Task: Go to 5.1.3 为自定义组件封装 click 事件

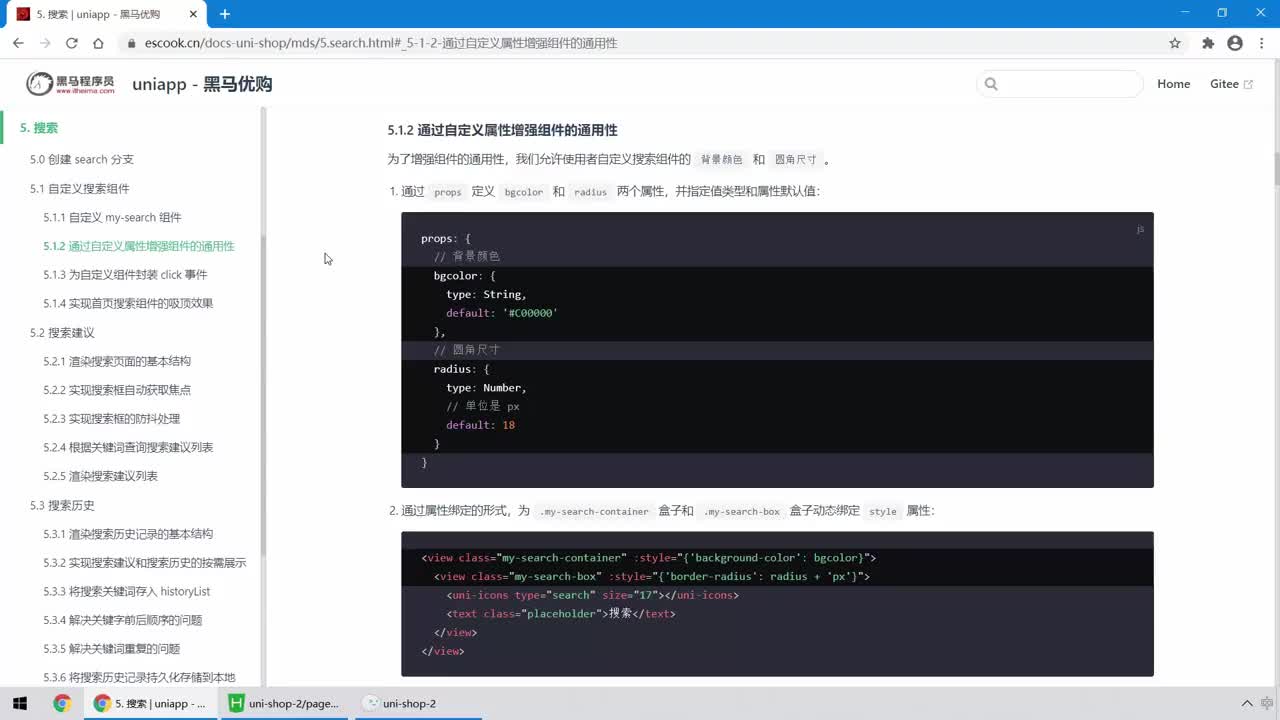Action: click(x=125, y=274)
